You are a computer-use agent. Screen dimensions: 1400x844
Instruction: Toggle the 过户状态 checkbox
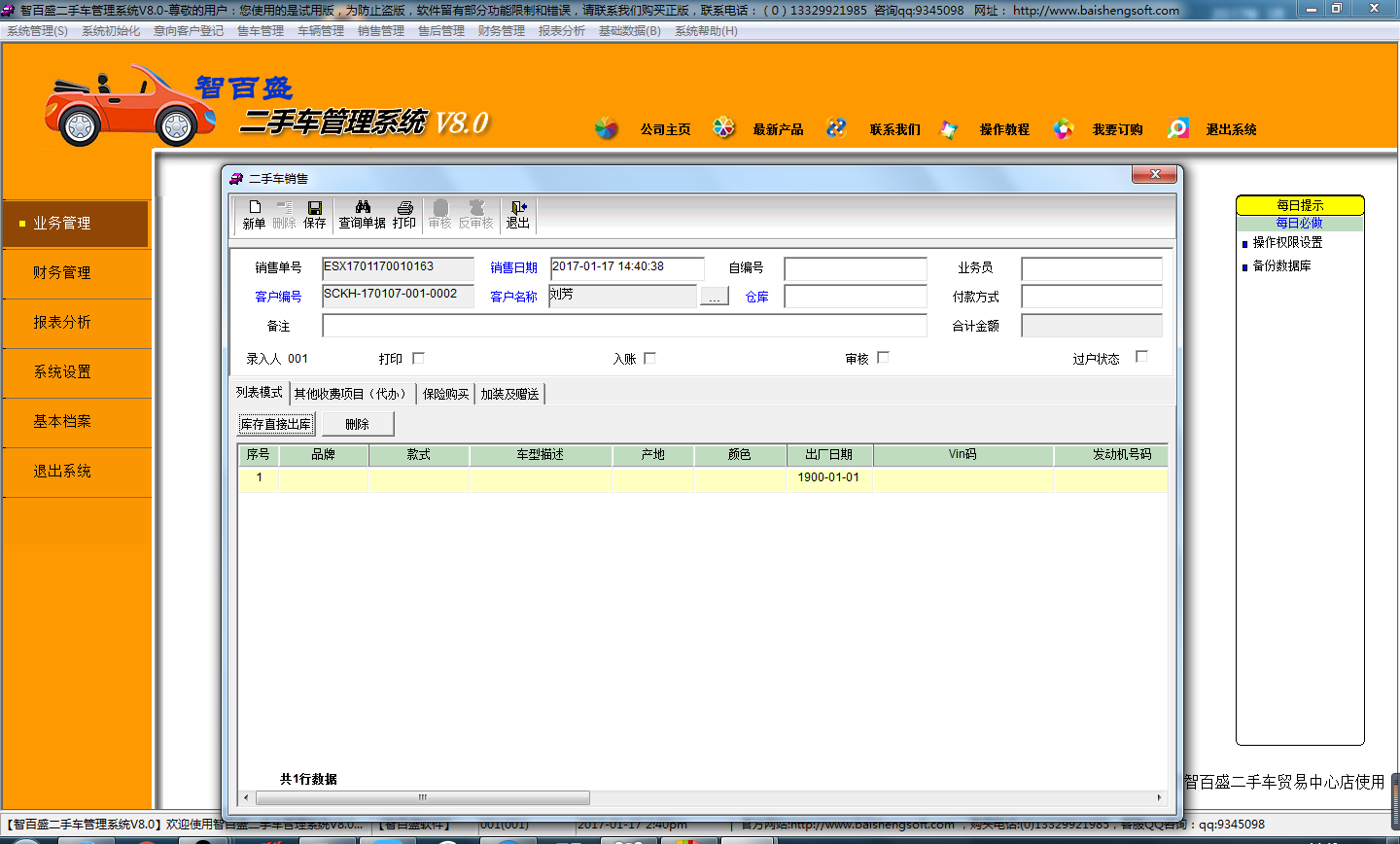click(1141, 356)
